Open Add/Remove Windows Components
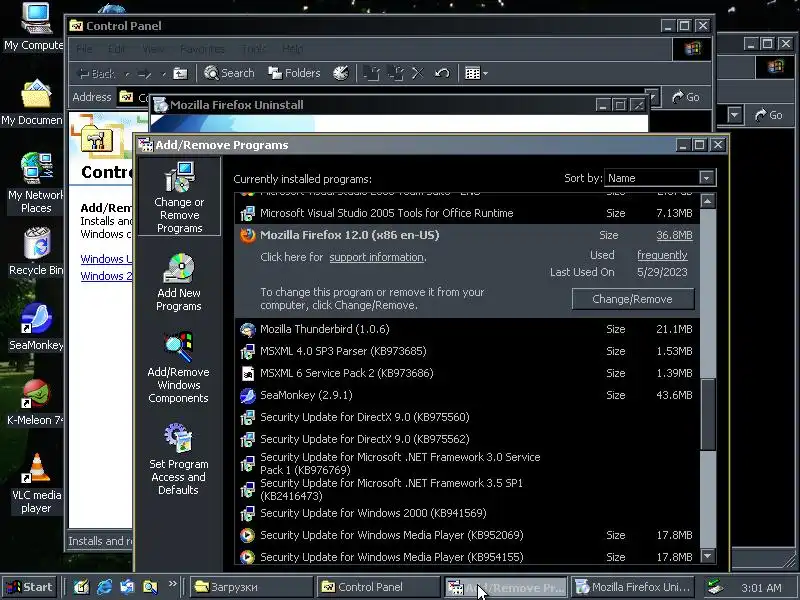Screen dimensions: 800x600 (179, 368)
